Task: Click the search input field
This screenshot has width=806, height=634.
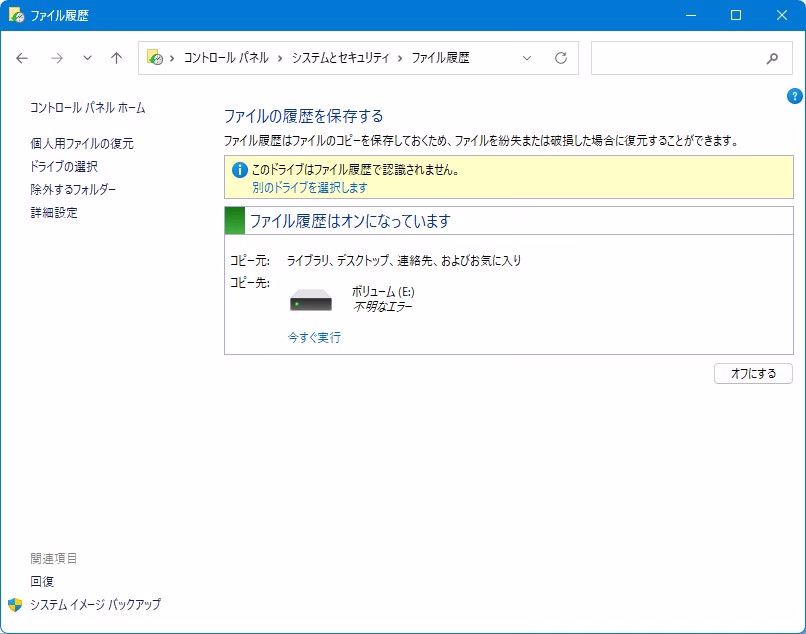Action: click(675, 58)
